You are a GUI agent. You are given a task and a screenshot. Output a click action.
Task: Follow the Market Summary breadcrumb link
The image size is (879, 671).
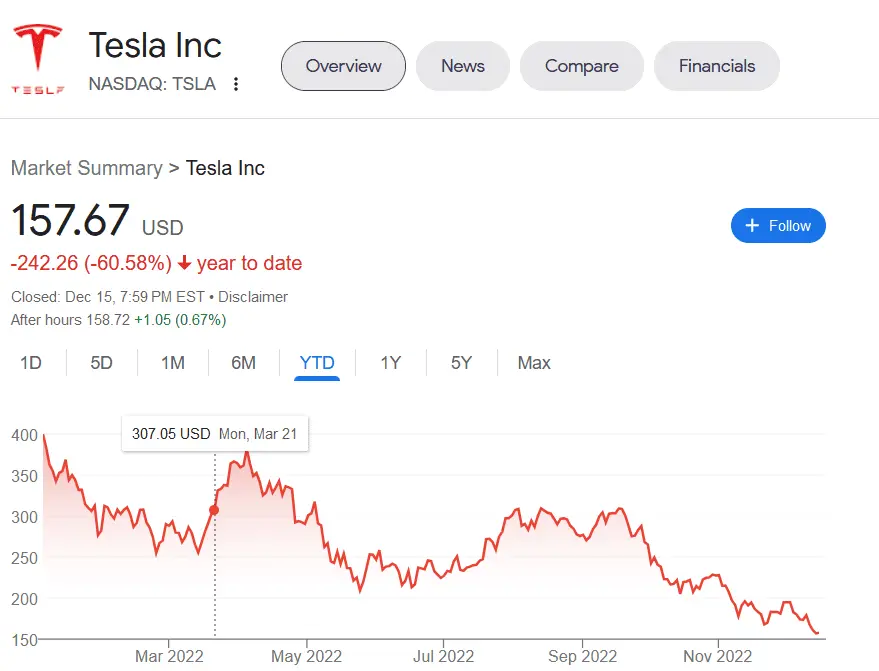[x=86, y=168]
